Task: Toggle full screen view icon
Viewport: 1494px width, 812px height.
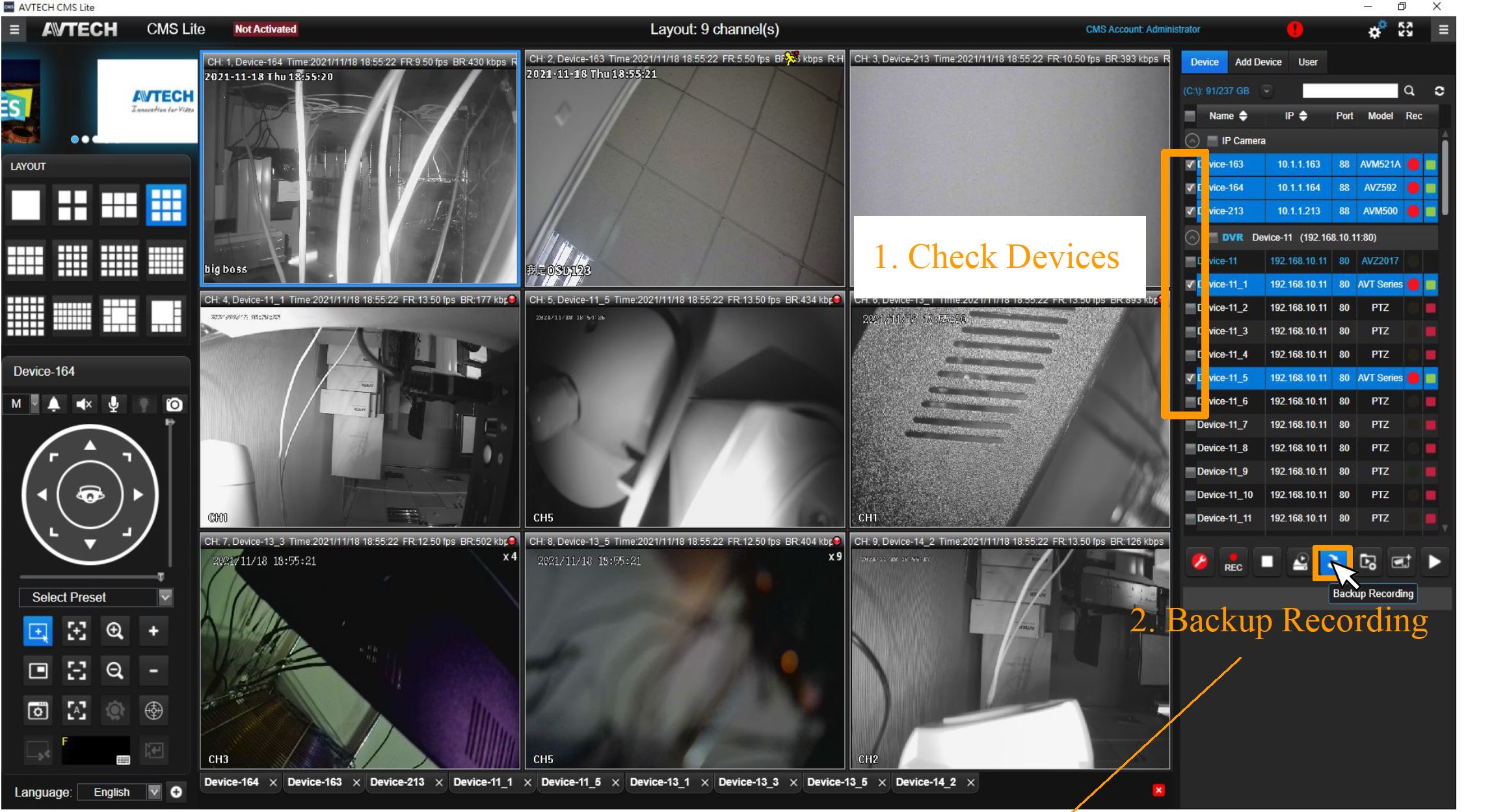Action: pos(1405,29)
